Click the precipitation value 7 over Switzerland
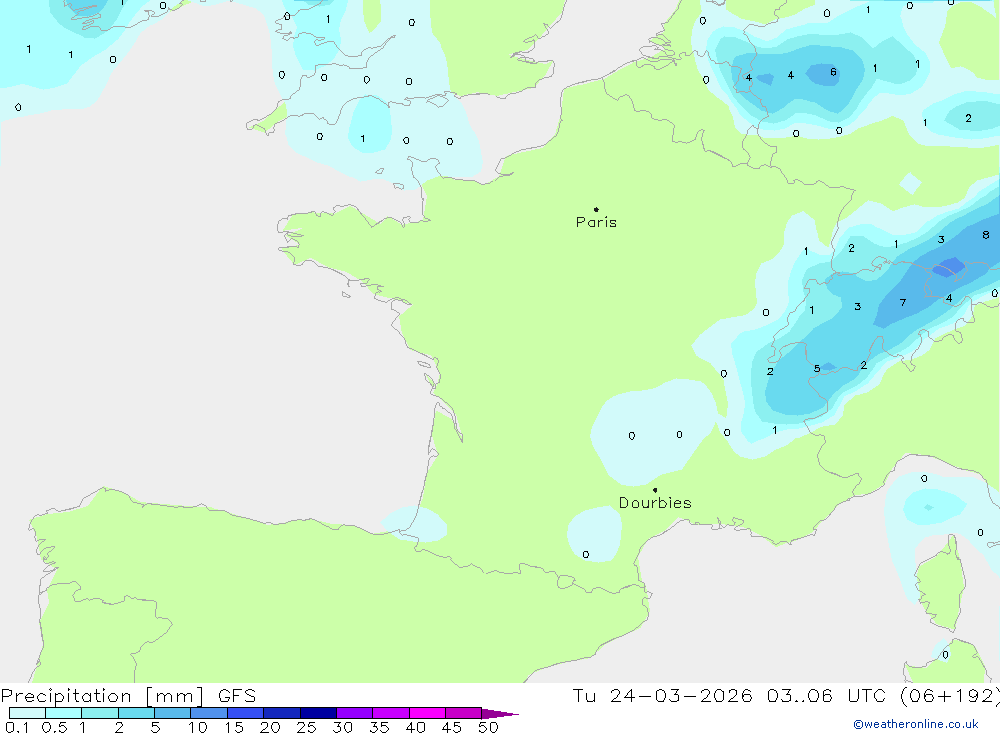 coord(902,302)
